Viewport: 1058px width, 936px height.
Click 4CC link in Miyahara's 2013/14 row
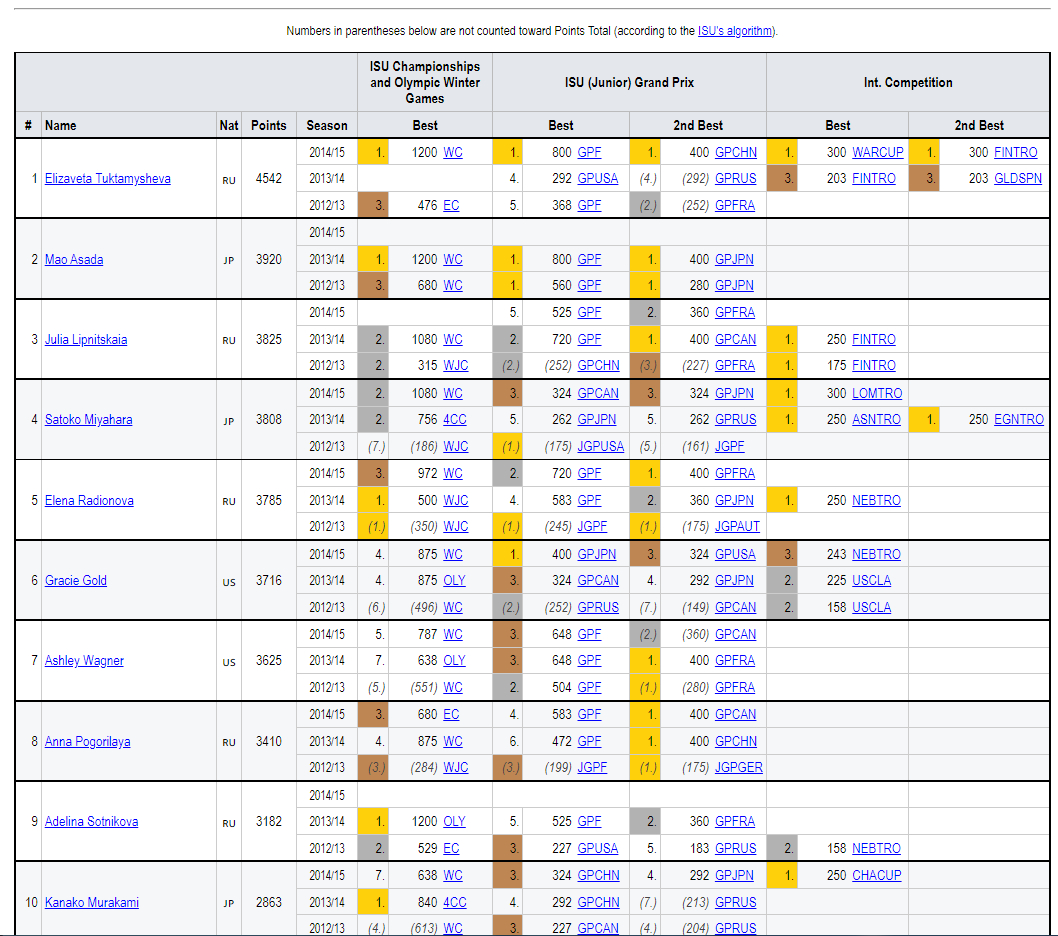455,420
